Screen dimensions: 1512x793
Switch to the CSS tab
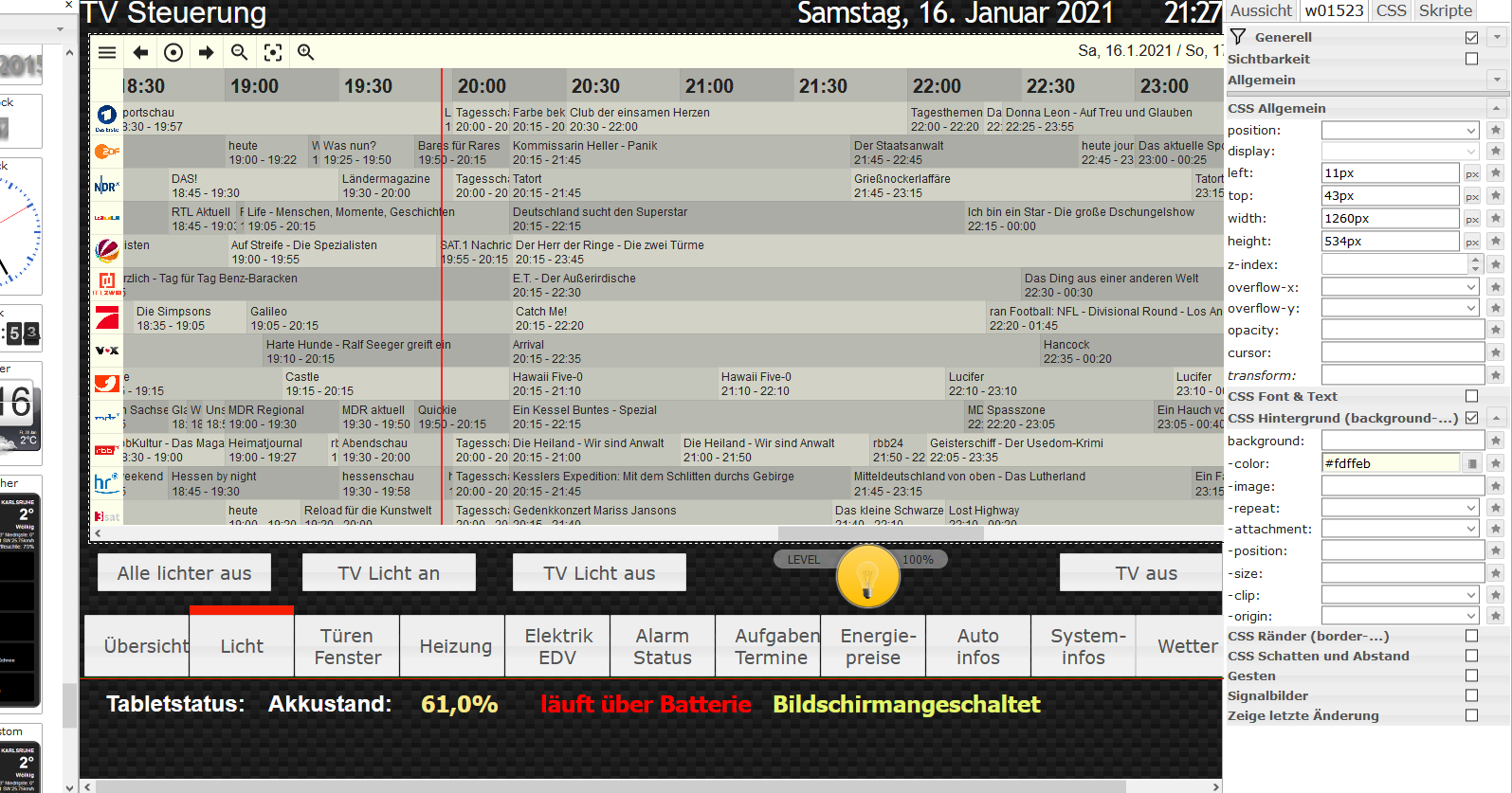[x=1392, y=10]
